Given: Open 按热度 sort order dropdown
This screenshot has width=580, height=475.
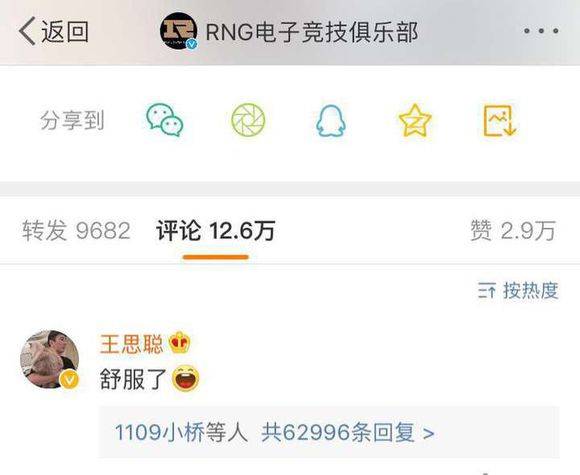Looking at the screenshot, I should (x=518, y=290).
